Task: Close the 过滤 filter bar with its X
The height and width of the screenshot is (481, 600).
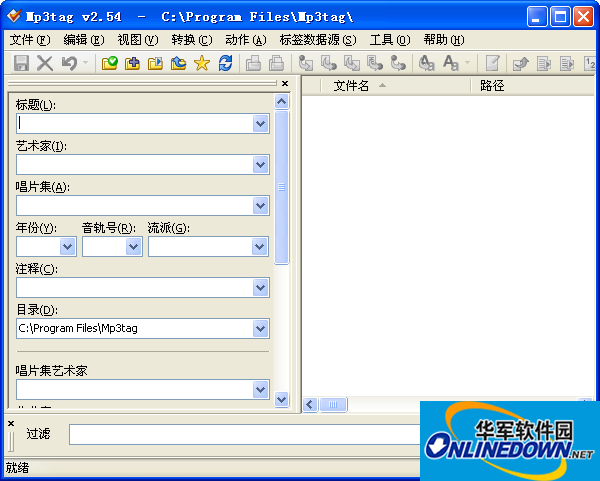Action: (x=11, y=423)
